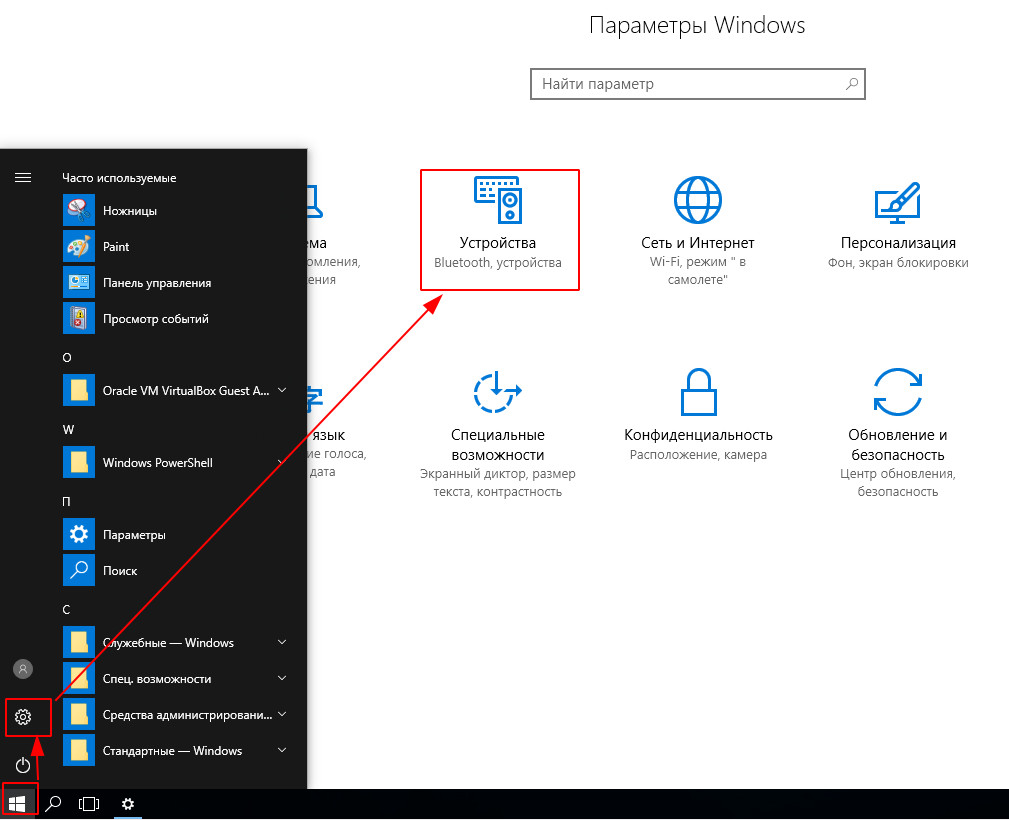This screenshot has height=820, width=1009.
Task: Click the Служебные — Windows folder icon
Action: coord(79,642)
